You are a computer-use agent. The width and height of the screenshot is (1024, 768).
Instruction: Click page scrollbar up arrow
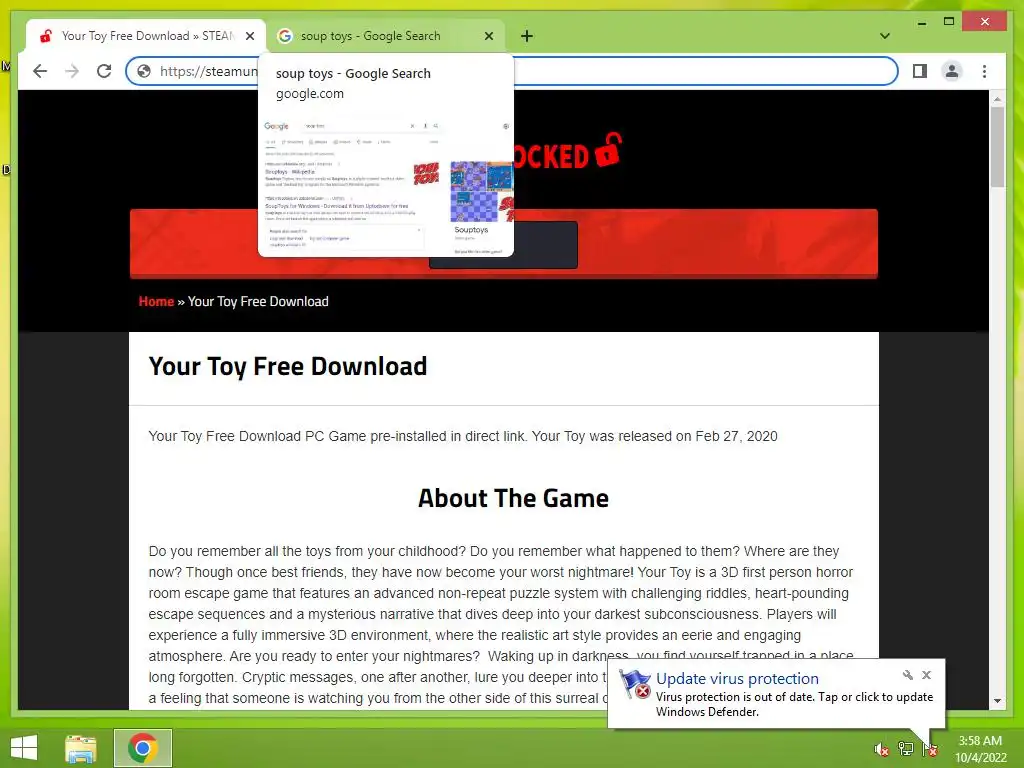coord(997,99)
